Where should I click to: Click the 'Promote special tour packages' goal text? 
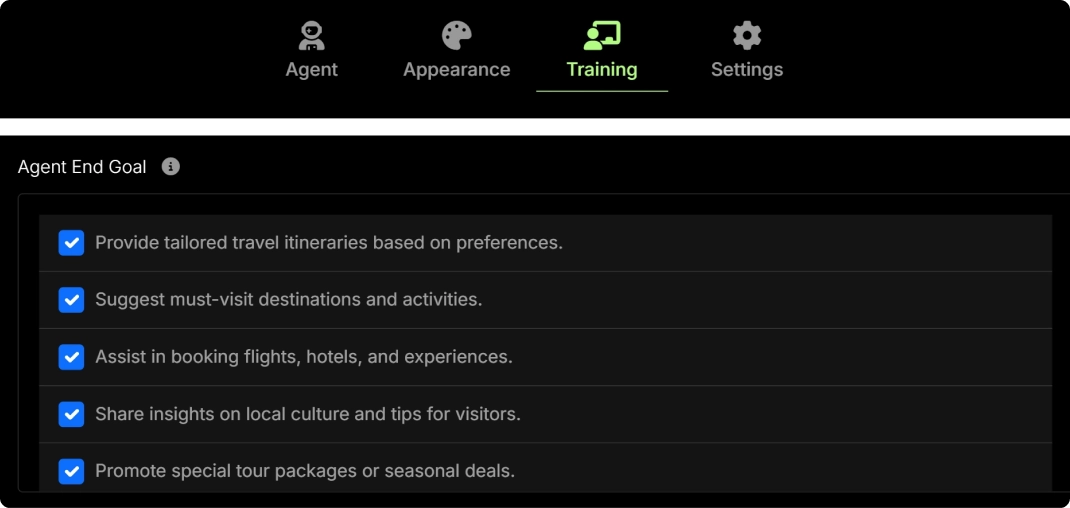point(305,471)
